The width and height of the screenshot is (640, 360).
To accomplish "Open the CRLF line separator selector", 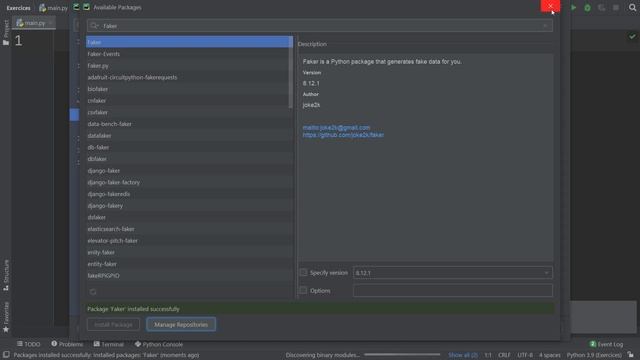I will pyautogui.click(x=504, y=355).
